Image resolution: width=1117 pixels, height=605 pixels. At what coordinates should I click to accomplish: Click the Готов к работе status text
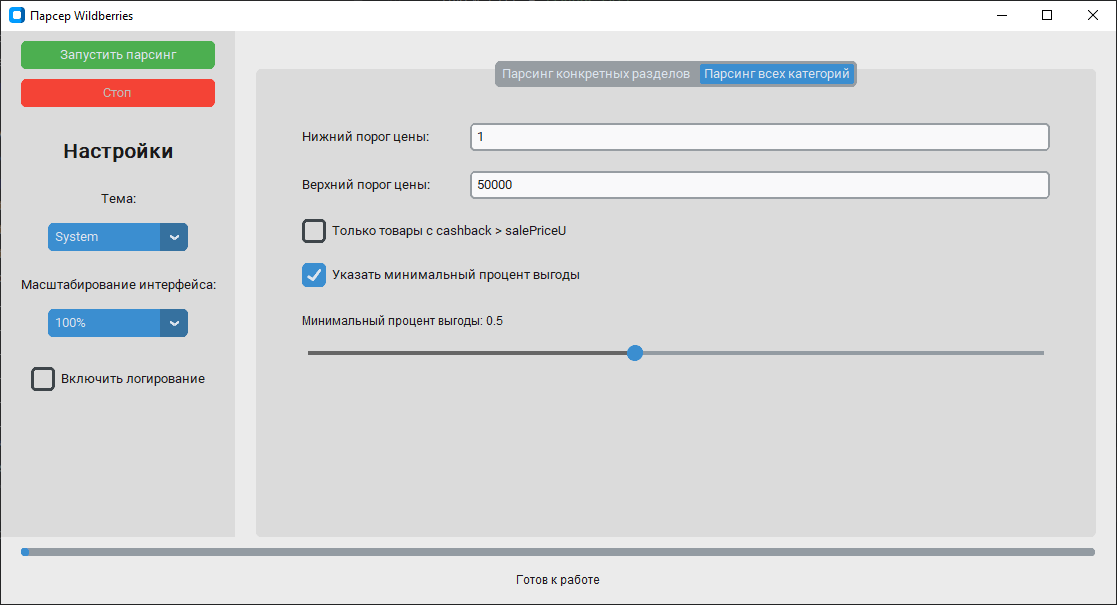tap(558, 580)
